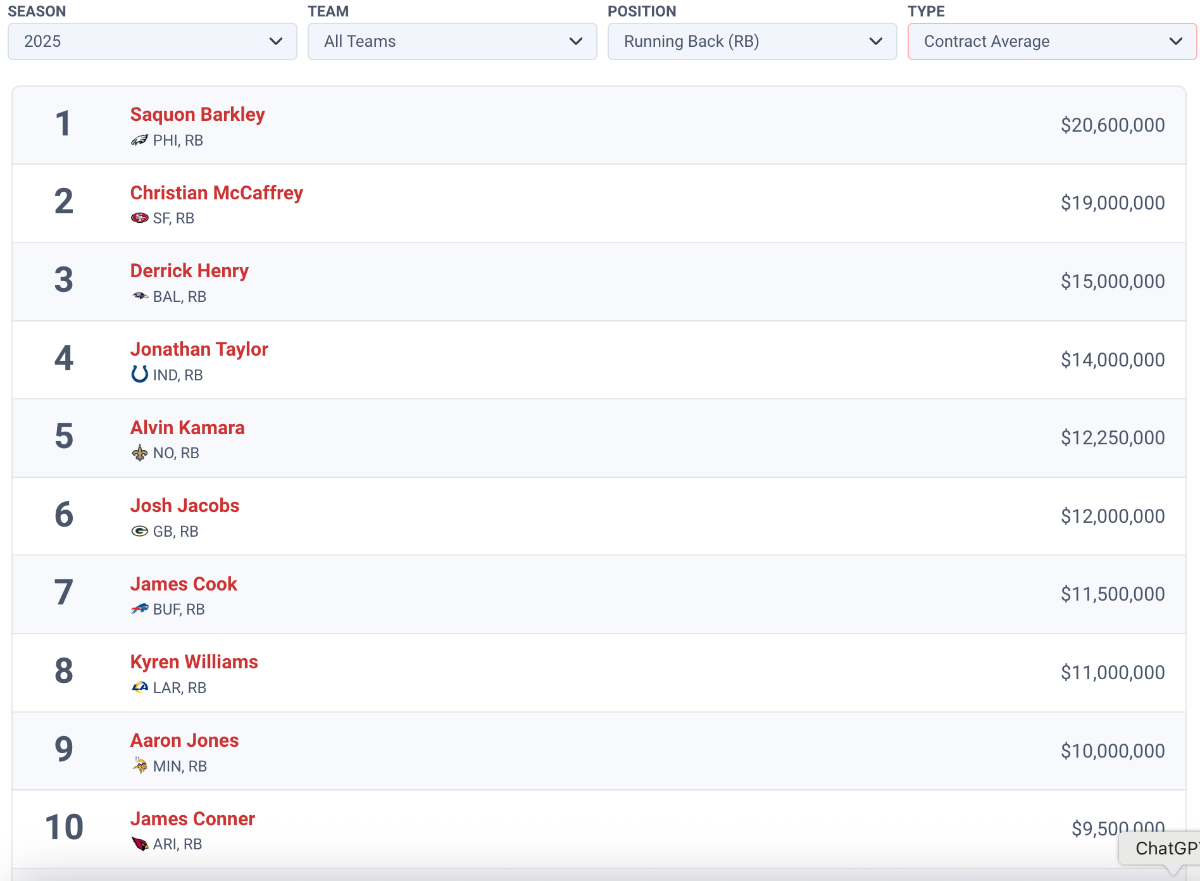The image size is (1200, 881).
Task: View Christian McCaffrey's contract details
Action: point(216,193)
